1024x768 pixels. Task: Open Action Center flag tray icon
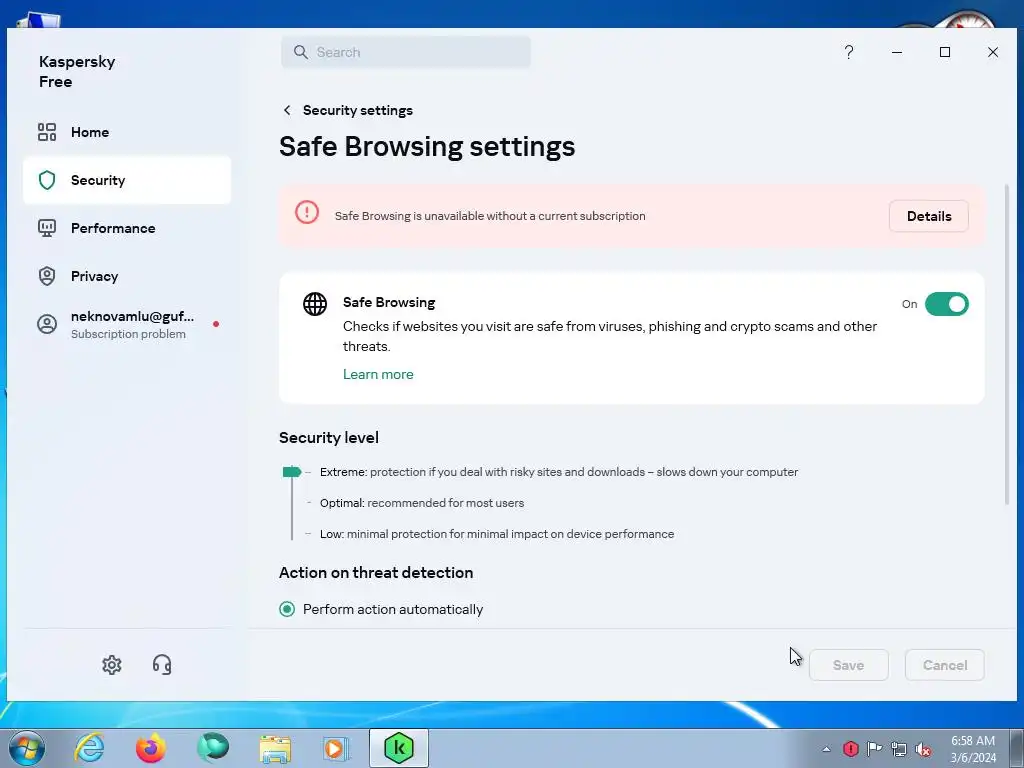874,748
